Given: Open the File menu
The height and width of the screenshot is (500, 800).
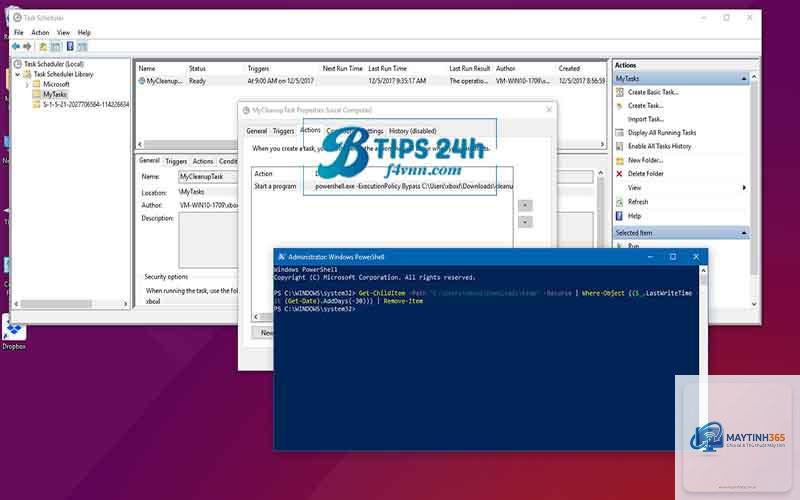Looking at the screenshot, I should coord(18,33).
